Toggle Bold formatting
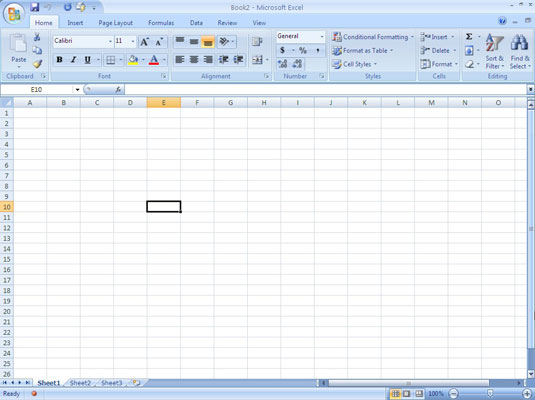 coord(59,60)
